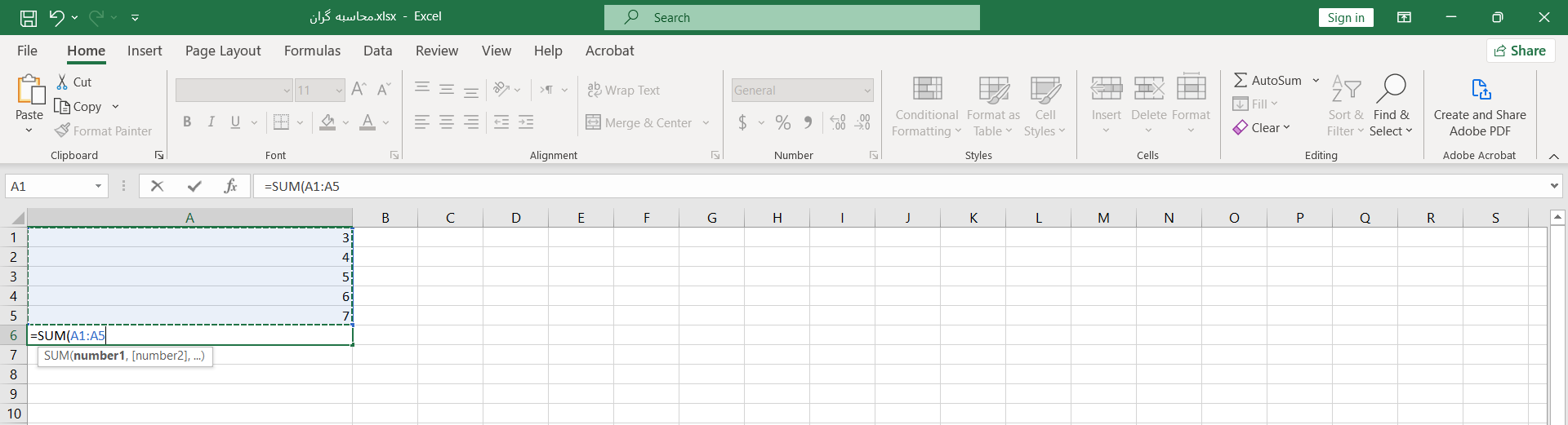Switch to Insert tab
Screen dimensions: 1568x425
coord(145,51)
